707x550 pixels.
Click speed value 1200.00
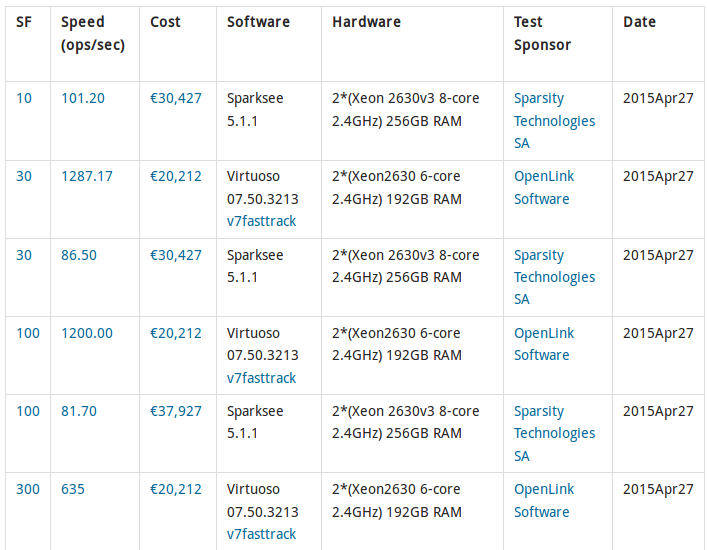[87, 333]
